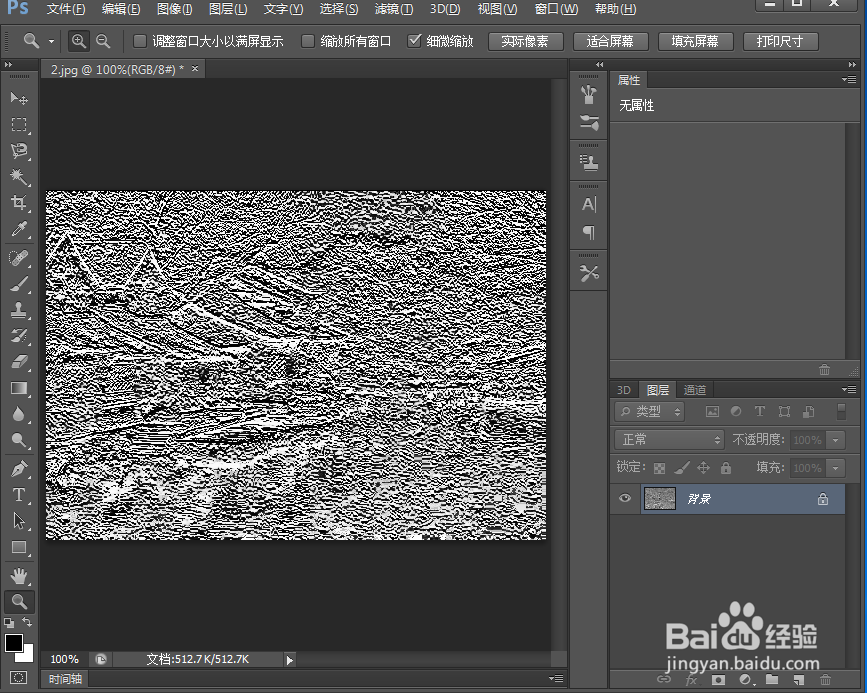The height and width of the screenshot is (693, 867).
Task: Enable 缩放所有窗口 checkbox
Action: [x=308, y=41]
